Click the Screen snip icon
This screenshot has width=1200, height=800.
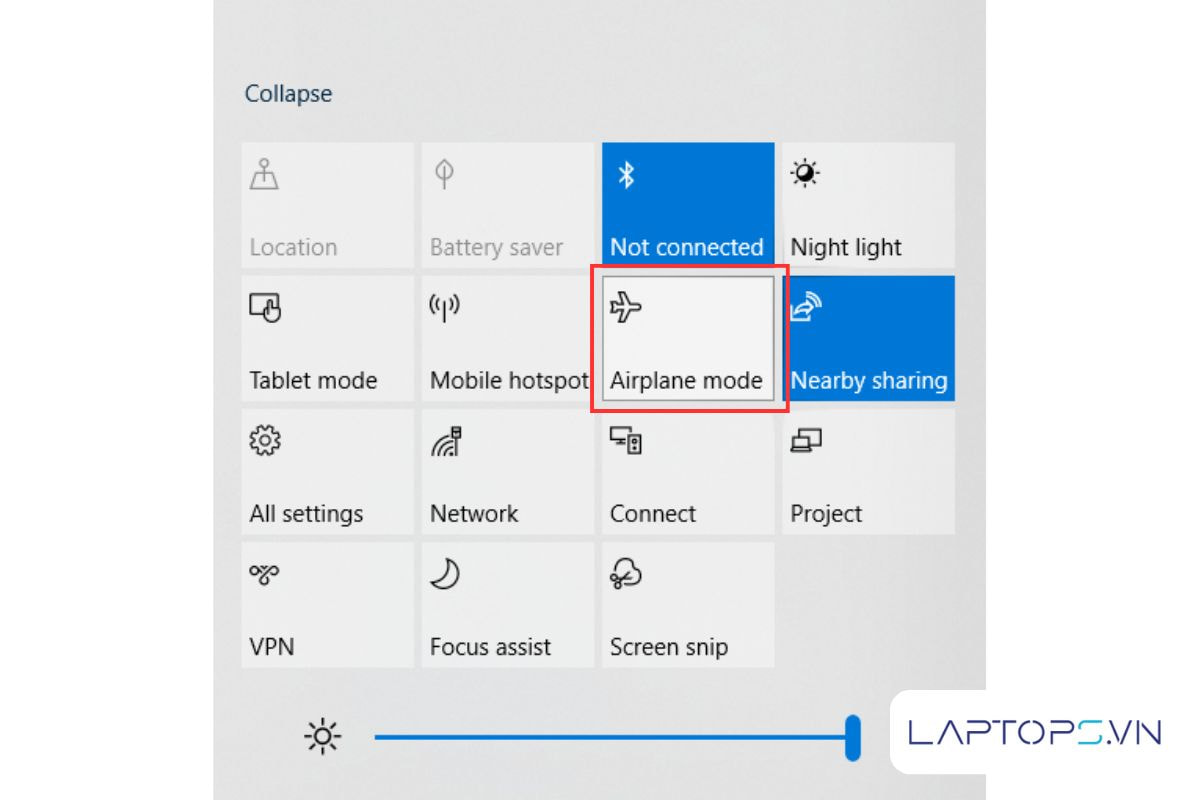pos(626,574)
